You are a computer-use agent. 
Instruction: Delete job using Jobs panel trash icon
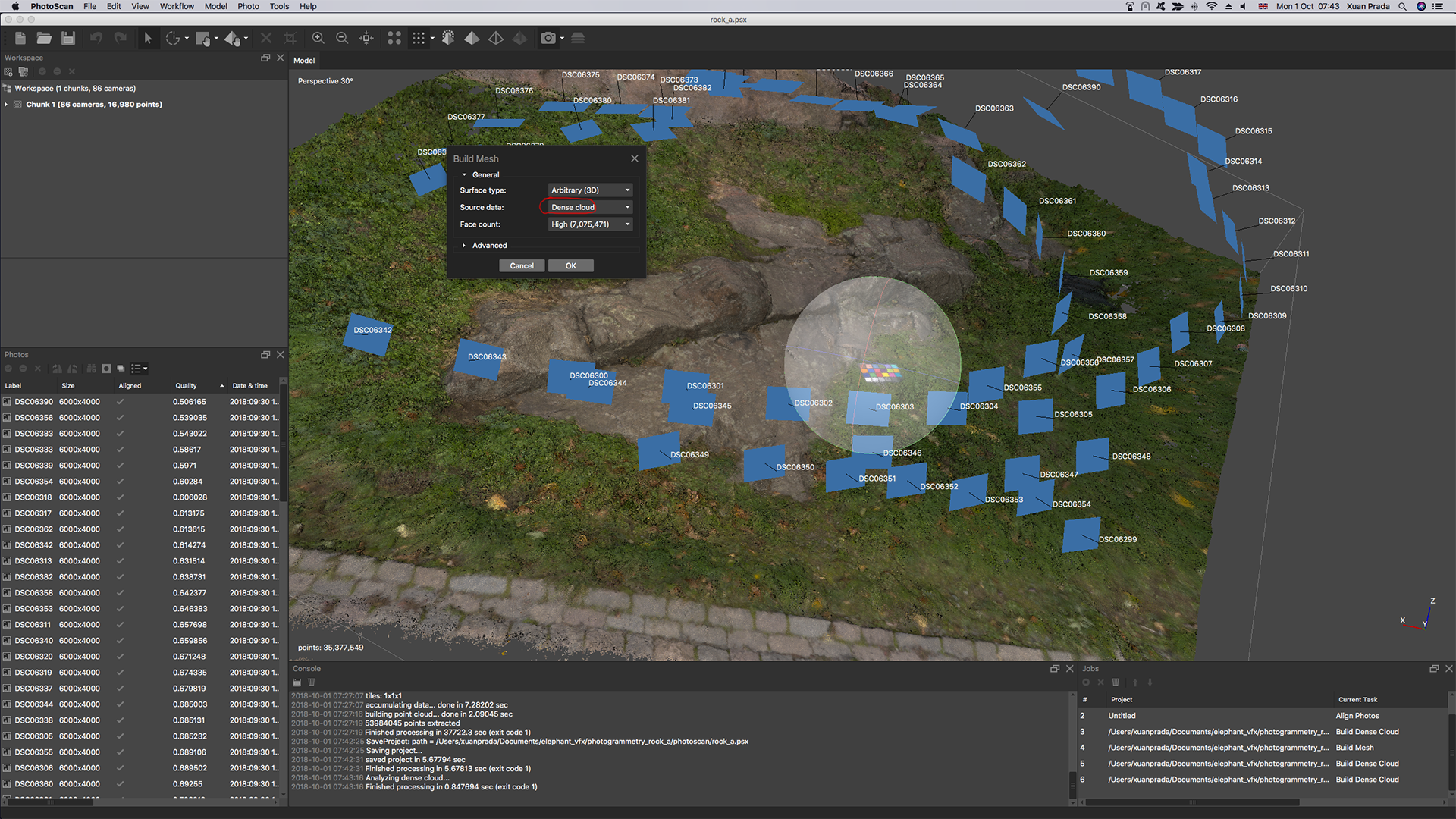(x=1116, y=682)
